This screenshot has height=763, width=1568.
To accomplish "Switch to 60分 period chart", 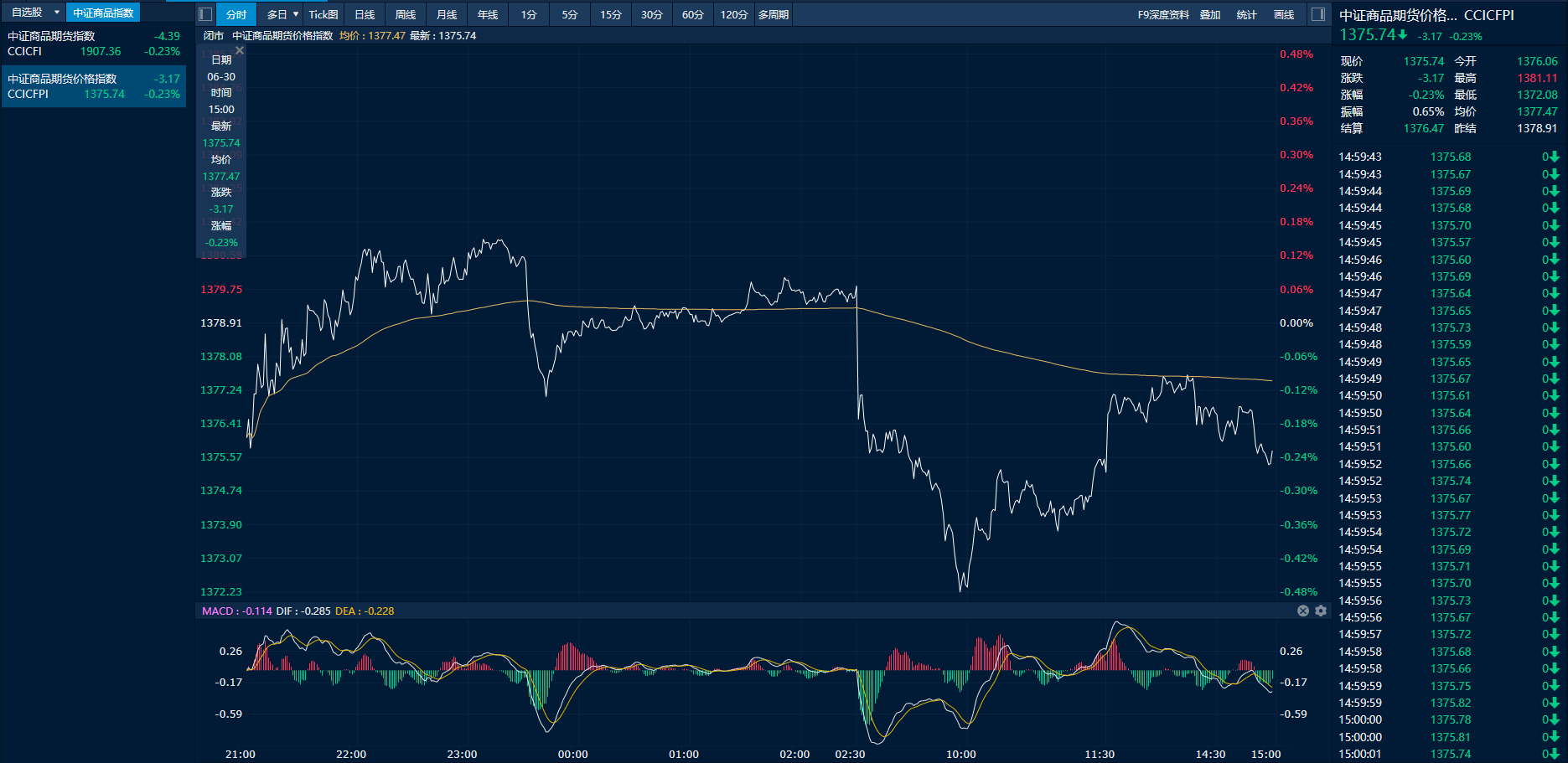I will click(693, 14).
